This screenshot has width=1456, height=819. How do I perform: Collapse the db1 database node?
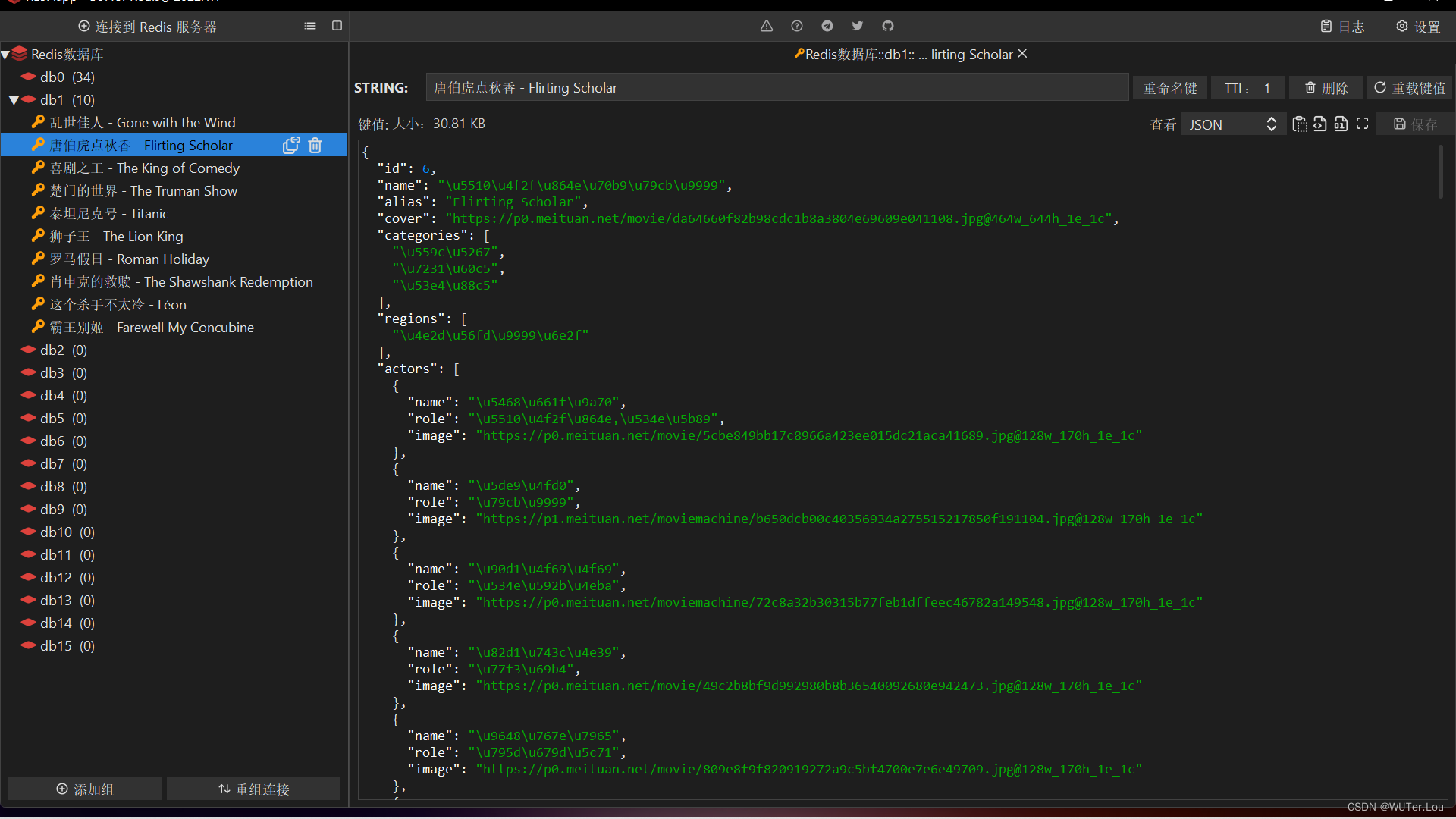click(14, 100)
